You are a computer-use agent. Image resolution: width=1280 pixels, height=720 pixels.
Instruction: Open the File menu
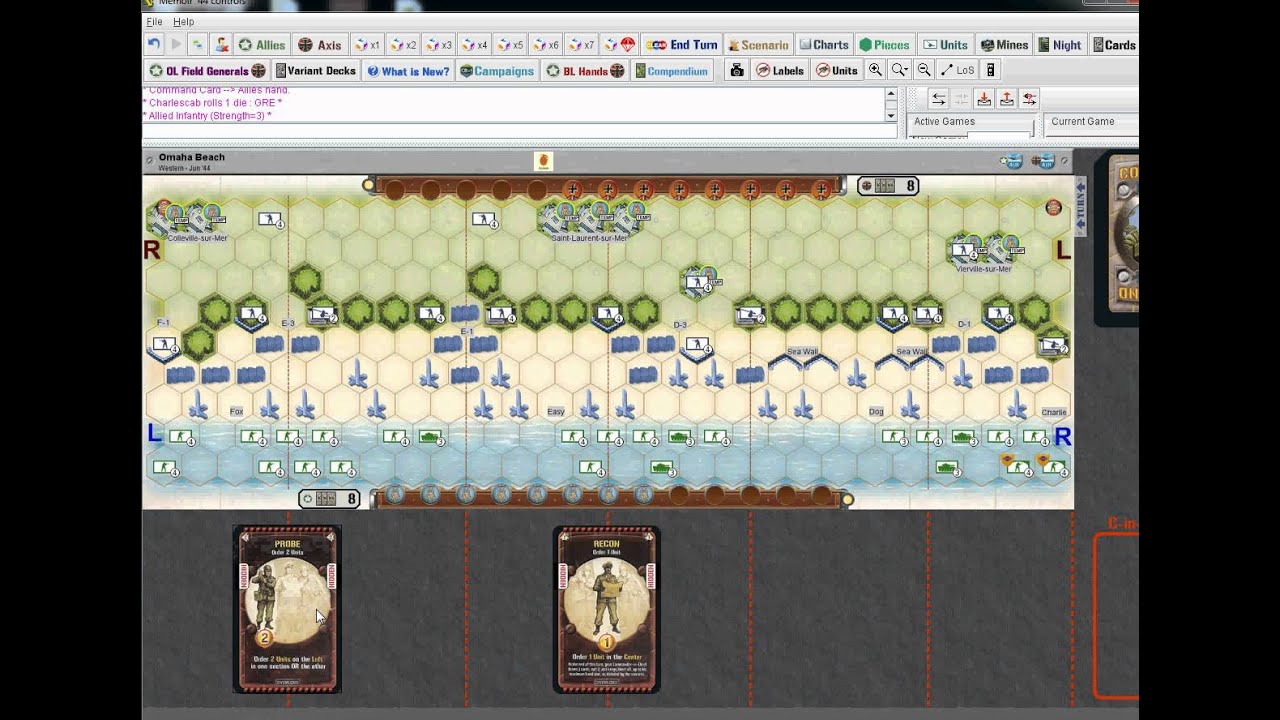(x=154, y=21)
